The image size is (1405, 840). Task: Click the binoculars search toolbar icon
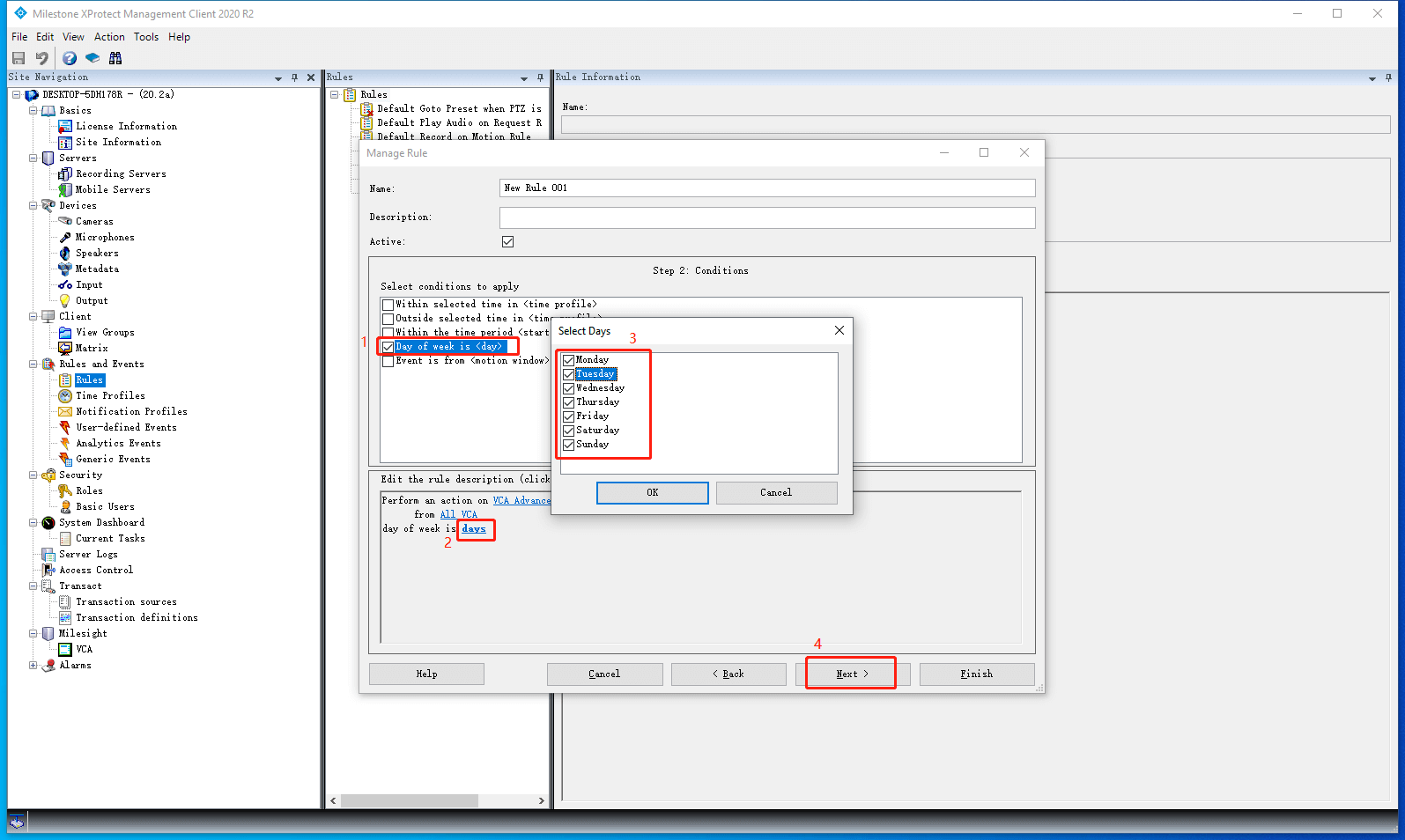click(x=115, y=58)
